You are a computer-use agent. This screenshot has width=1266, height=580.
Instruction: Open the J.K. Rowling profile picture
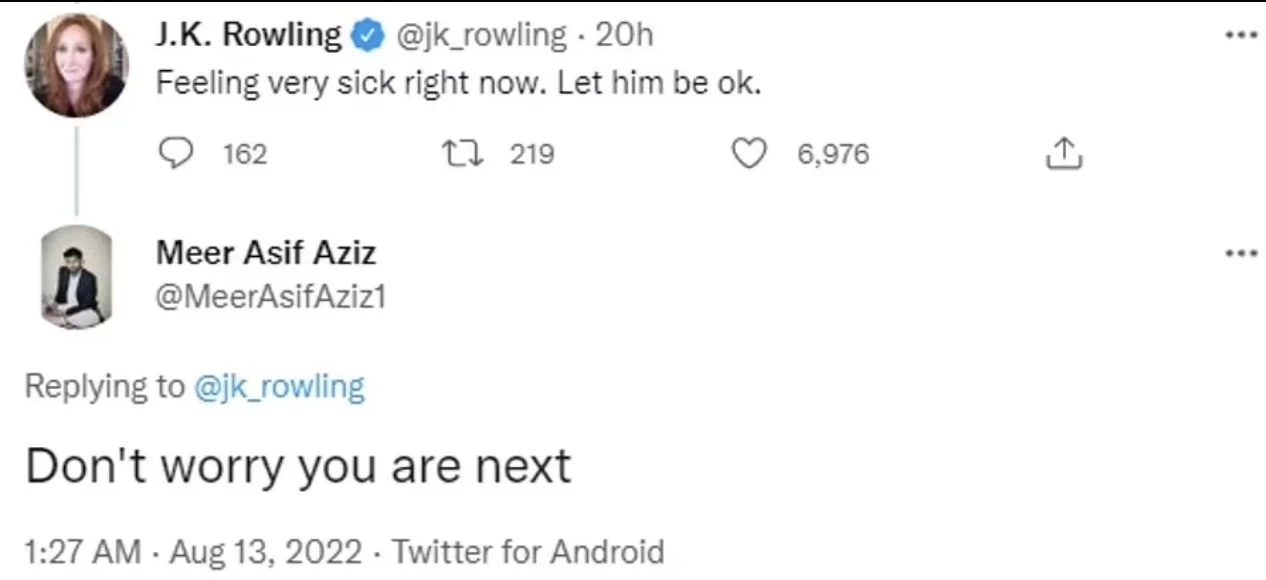pos(76,62)
